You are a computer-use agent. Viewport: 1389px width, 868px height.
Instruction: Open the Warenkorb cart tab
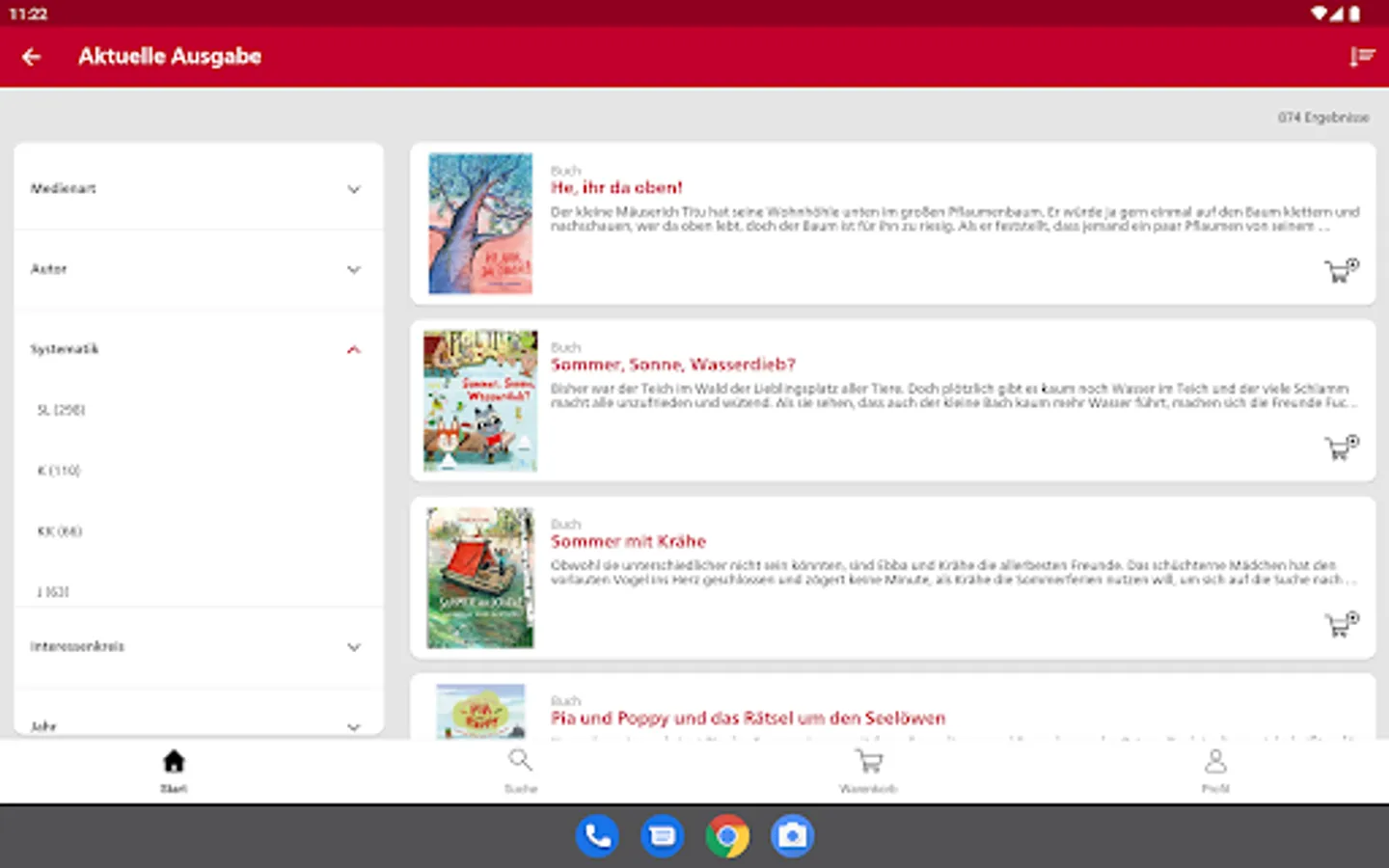pyautogui.click(x=868, y=771)
